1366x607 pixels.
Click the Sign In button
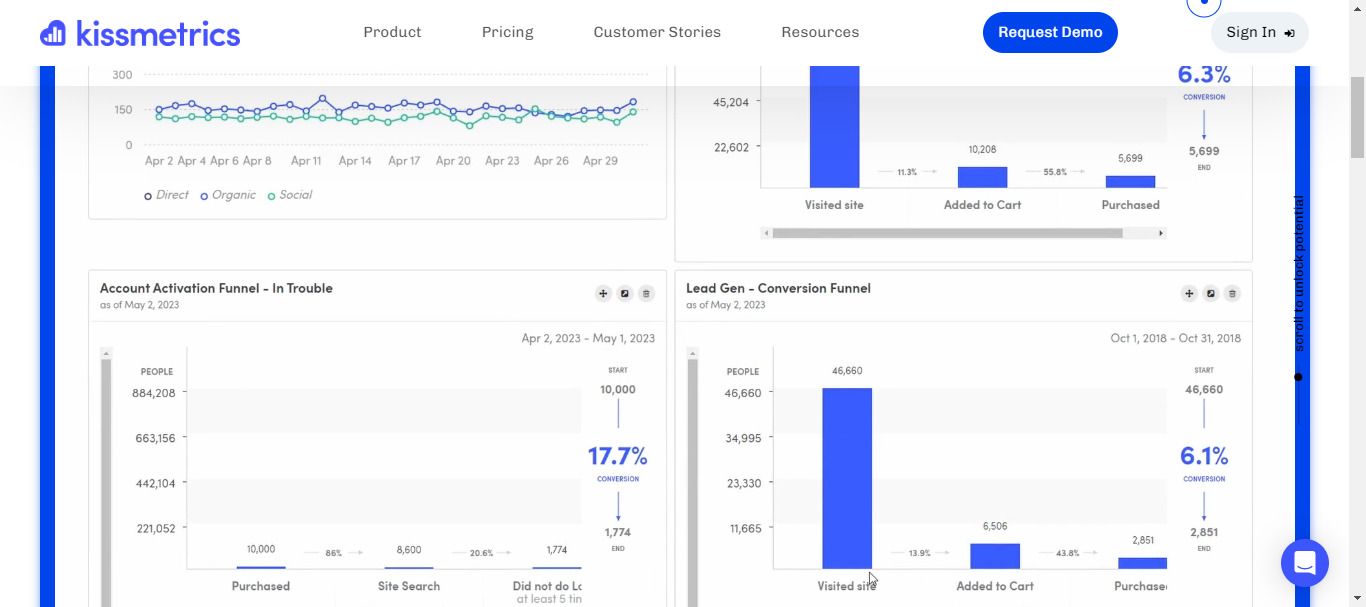1259,32
